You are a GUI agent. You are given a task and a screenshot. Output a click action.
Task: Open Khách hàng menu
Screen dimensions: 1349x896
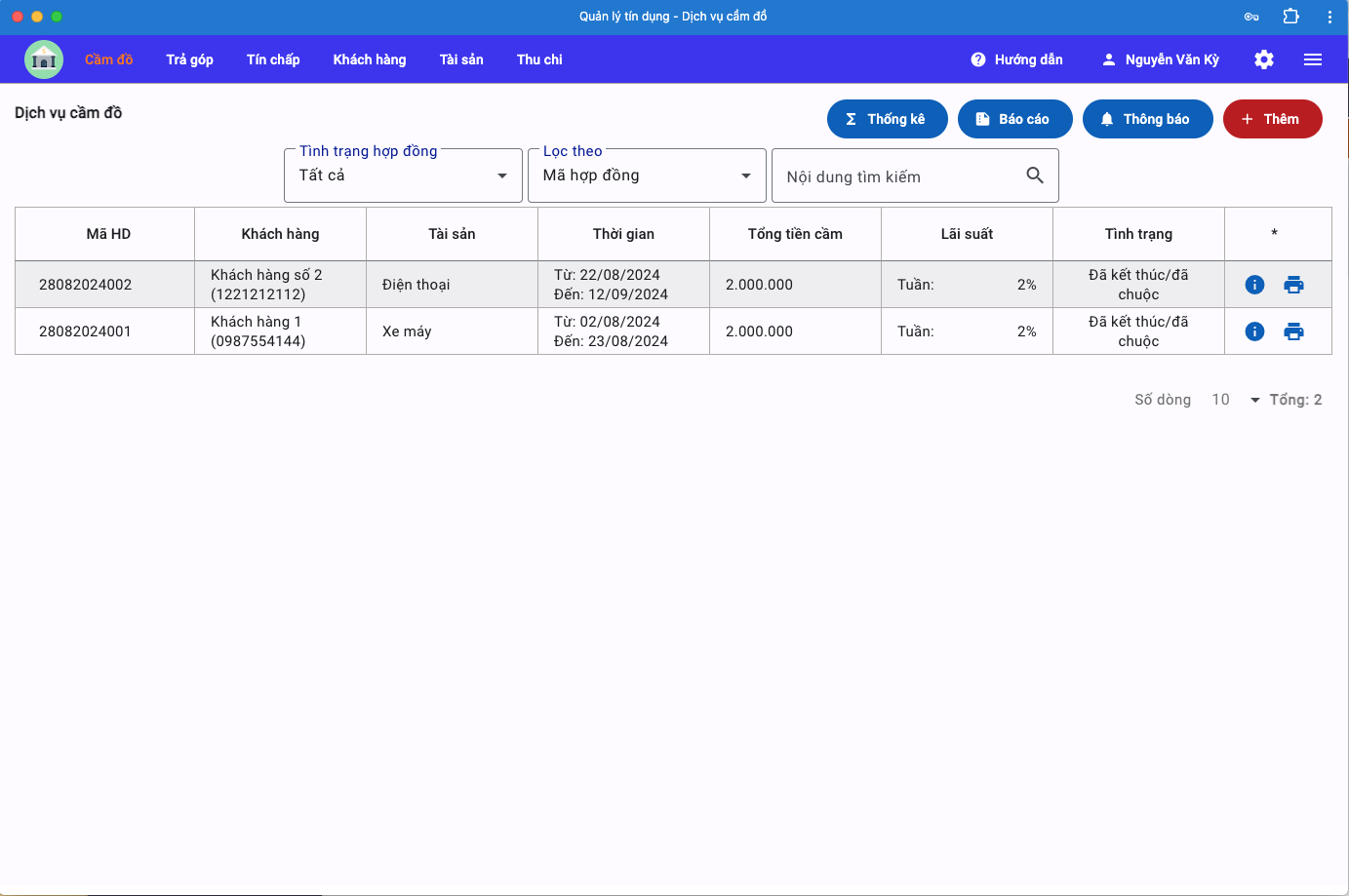click(x=370, y=59)
